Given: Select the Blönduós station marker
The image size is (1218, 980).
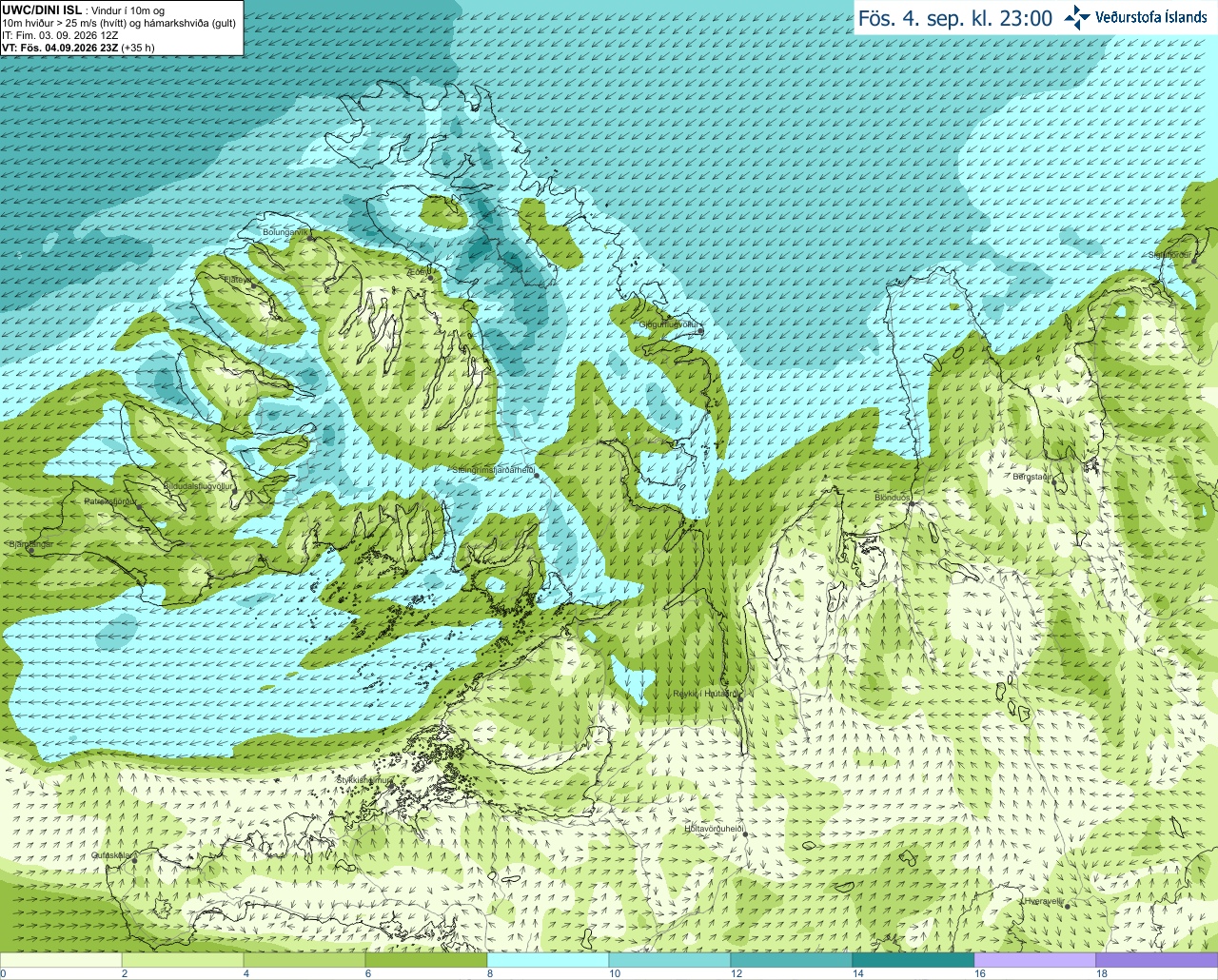Looking at the screenshot, I should [x=910, y=503].
